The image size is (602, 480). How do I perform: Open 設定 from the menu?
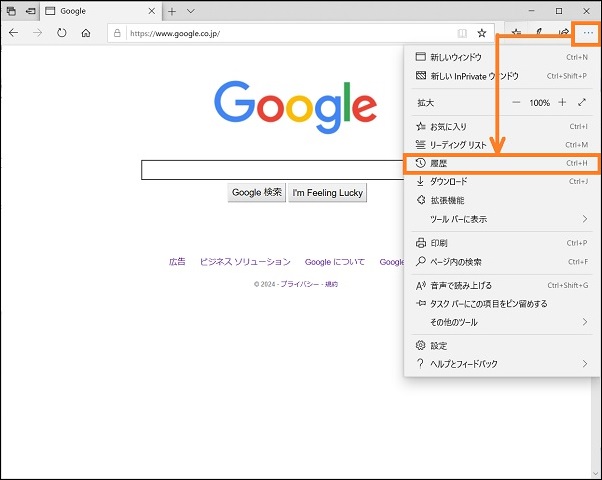click(439, 345)
